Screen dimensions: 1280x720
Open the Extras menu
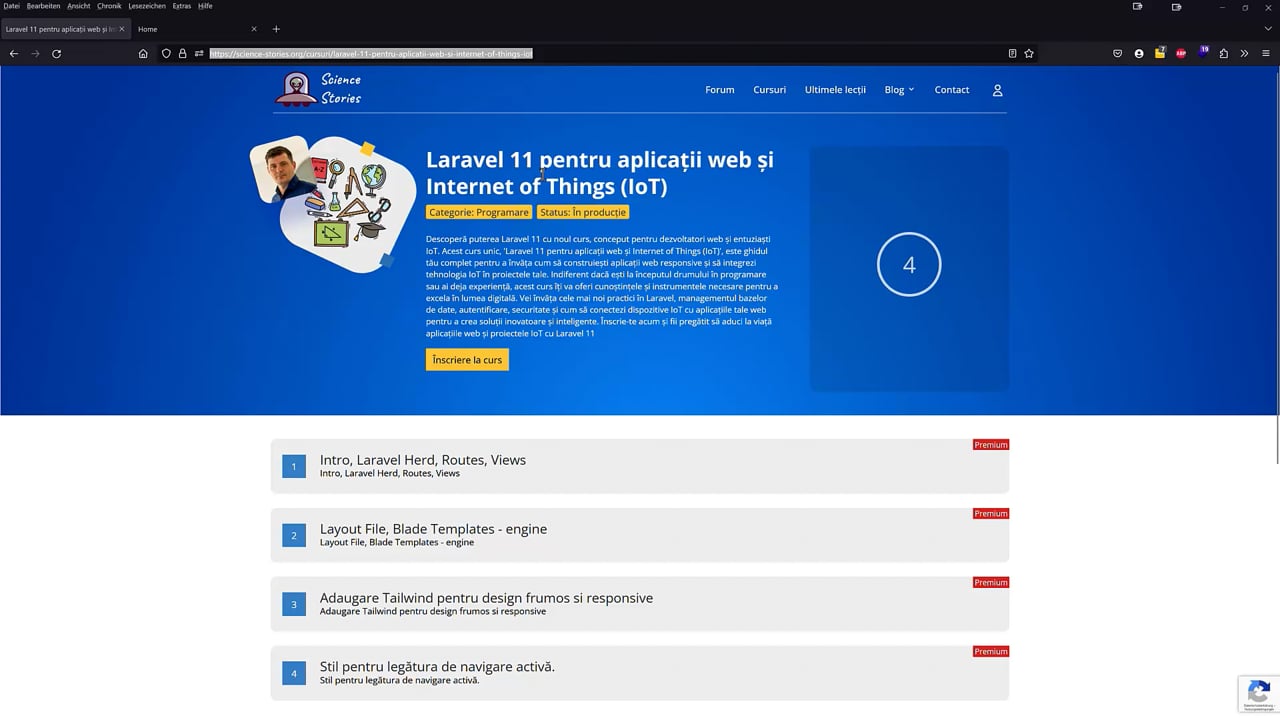tap(181, 6)
